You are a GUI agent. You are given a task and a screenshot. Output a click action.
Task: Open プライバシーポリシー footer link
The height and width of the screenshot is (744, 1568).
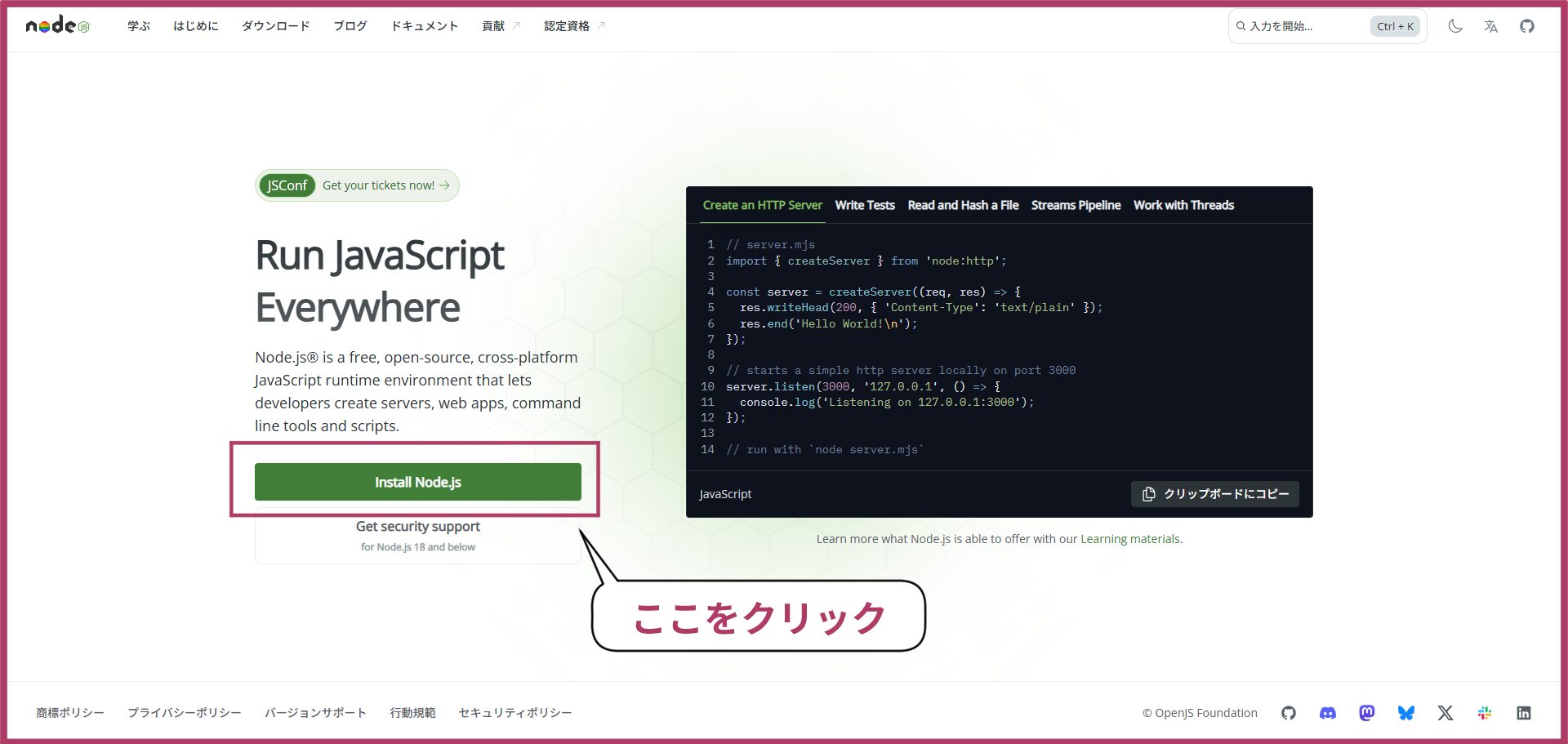pyautogui.click(x=185, y=713)
